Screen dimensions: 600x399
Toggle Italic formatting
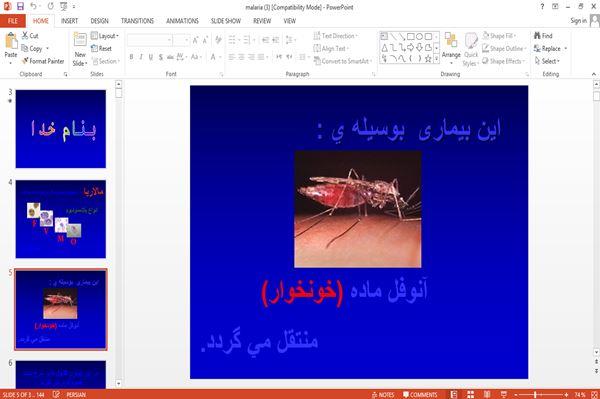tap(141, 57)
